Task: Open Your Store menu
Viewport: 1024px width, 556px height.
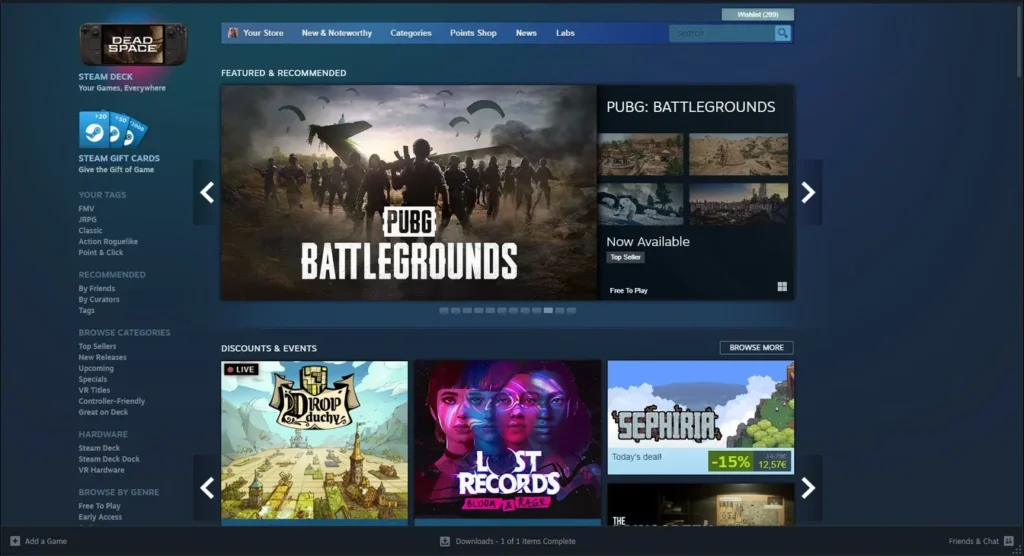Action: point(263,33)
